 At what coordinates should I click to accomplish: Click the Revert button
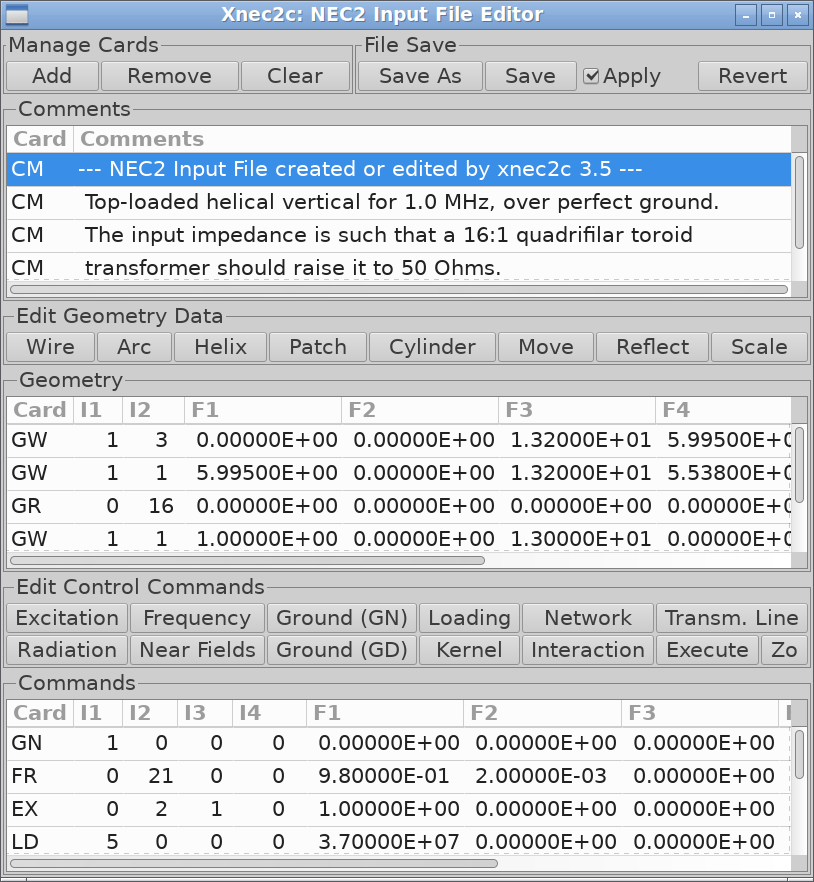tap(753, 76)
